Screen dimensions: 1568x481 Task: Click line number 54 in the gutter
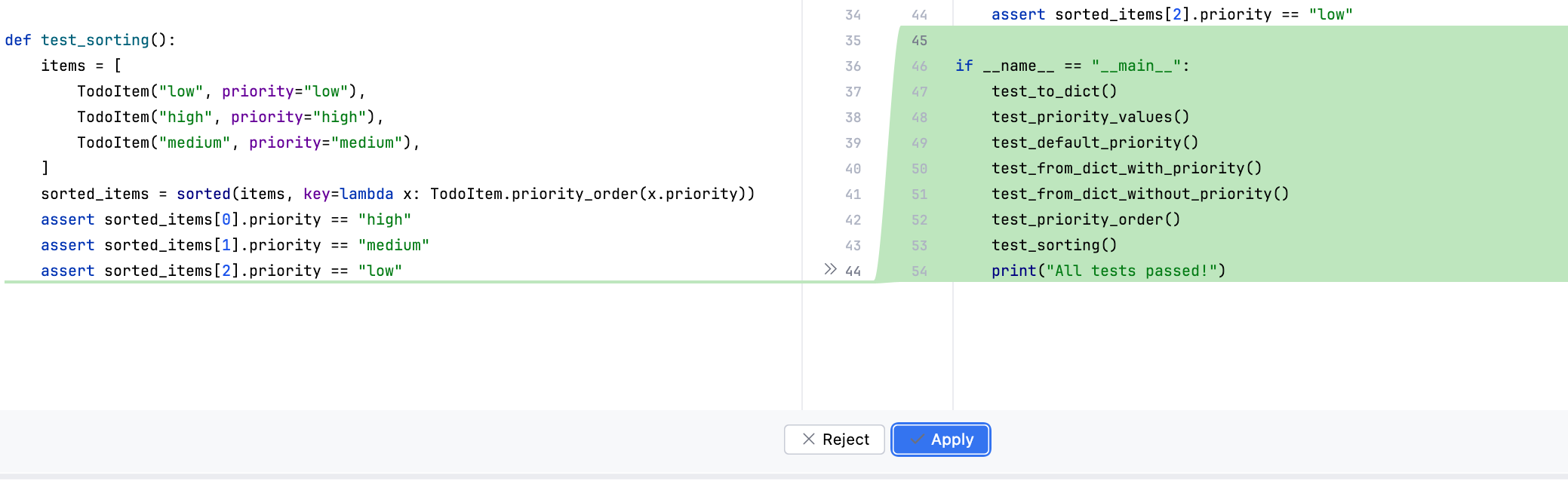919,271
